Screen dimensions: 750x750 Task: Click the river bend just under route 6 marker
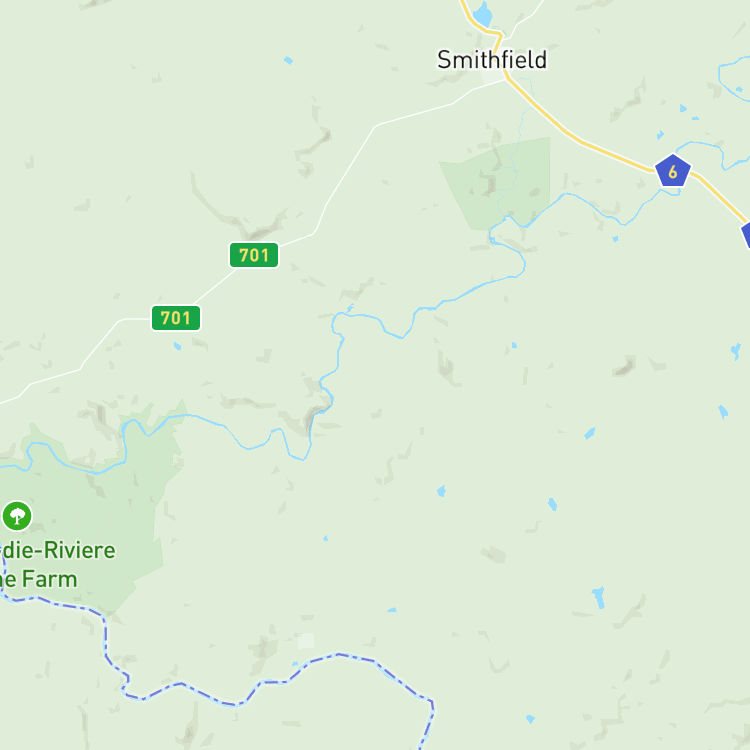(670, 192)
